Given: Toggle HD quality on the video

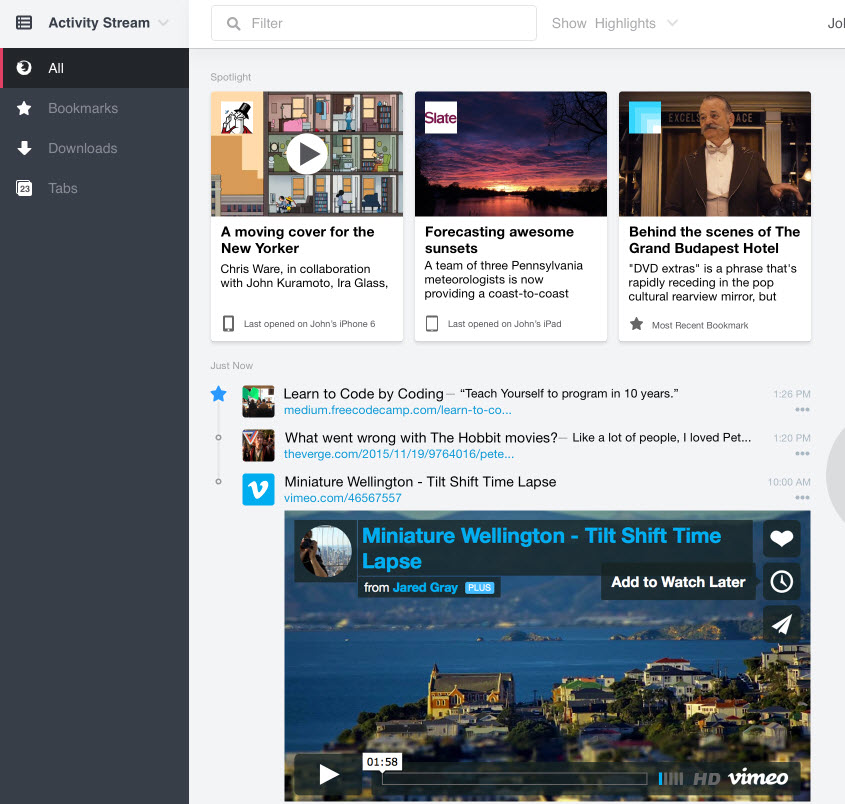Looking at the screenshot, I should [x=706, y=779].
